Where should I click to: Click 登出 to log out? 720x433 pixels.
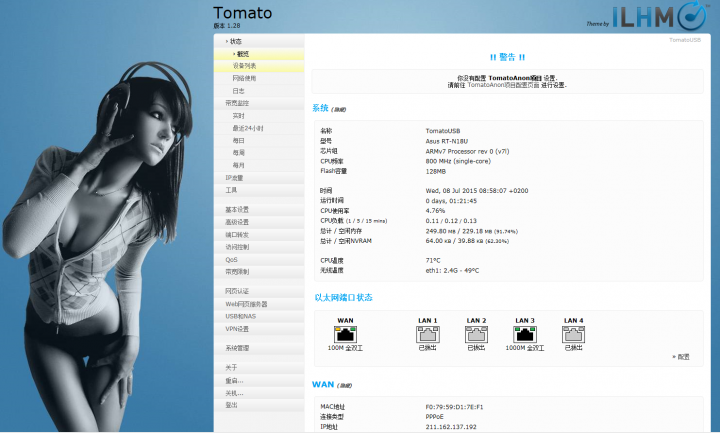[232, 405]
